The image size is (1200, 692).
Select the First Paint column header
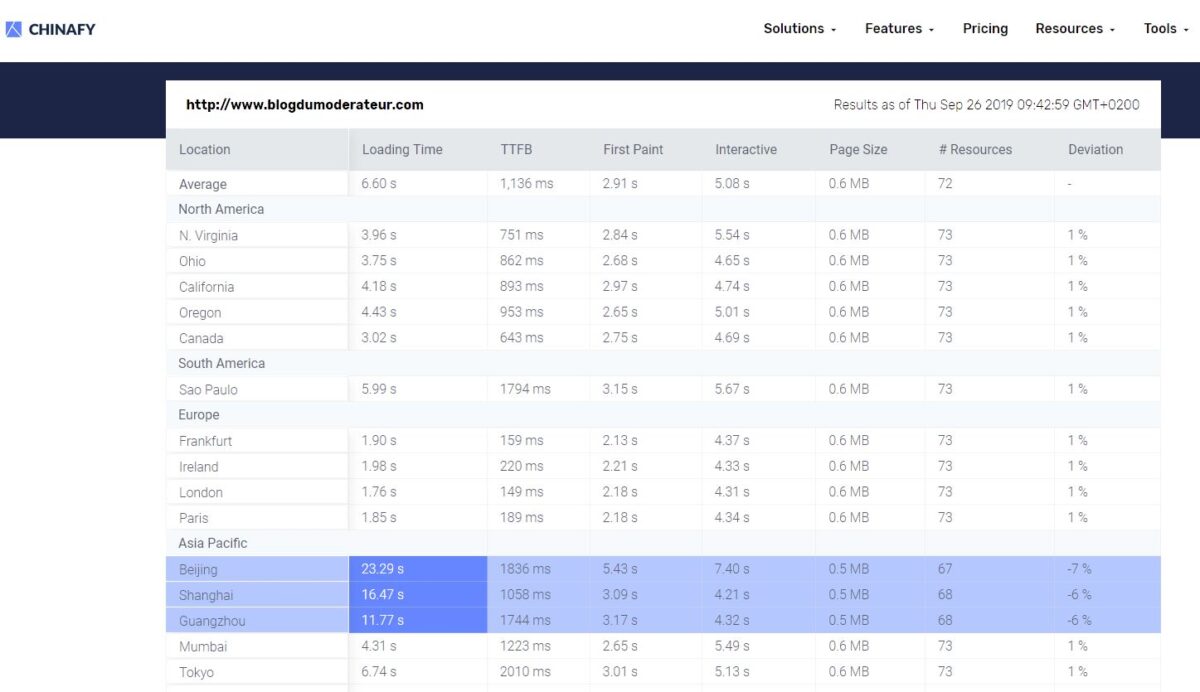633,150
